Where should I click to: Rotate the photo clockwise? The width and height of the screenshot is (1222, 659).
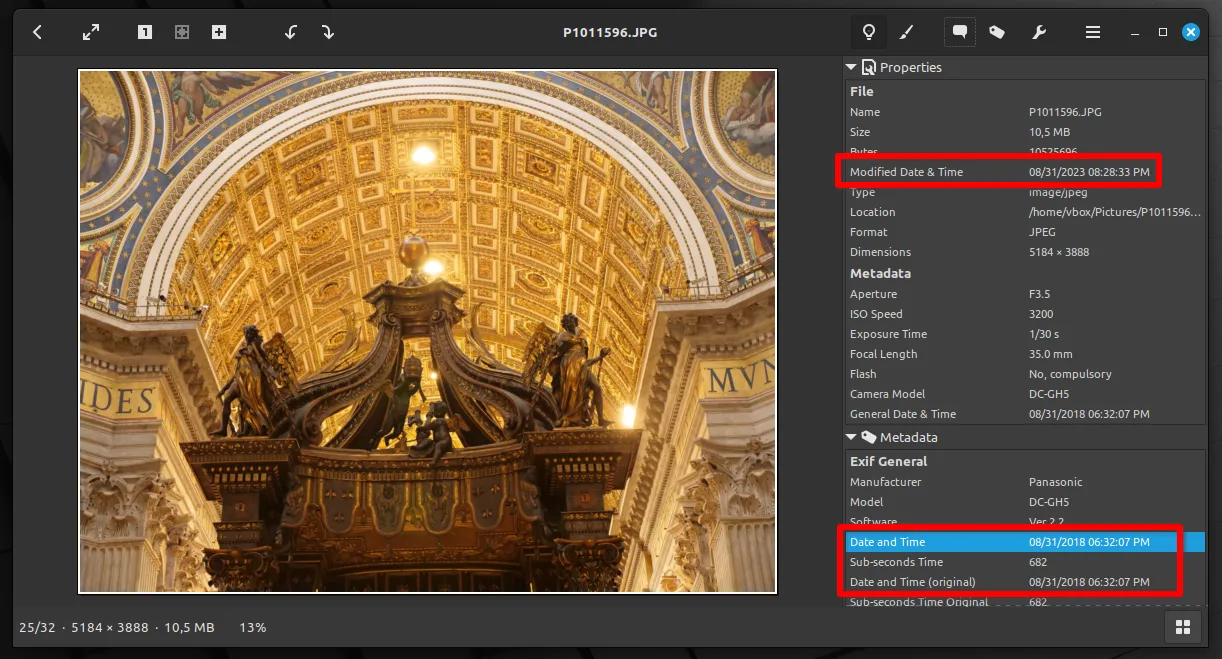[x=328, y=31]
